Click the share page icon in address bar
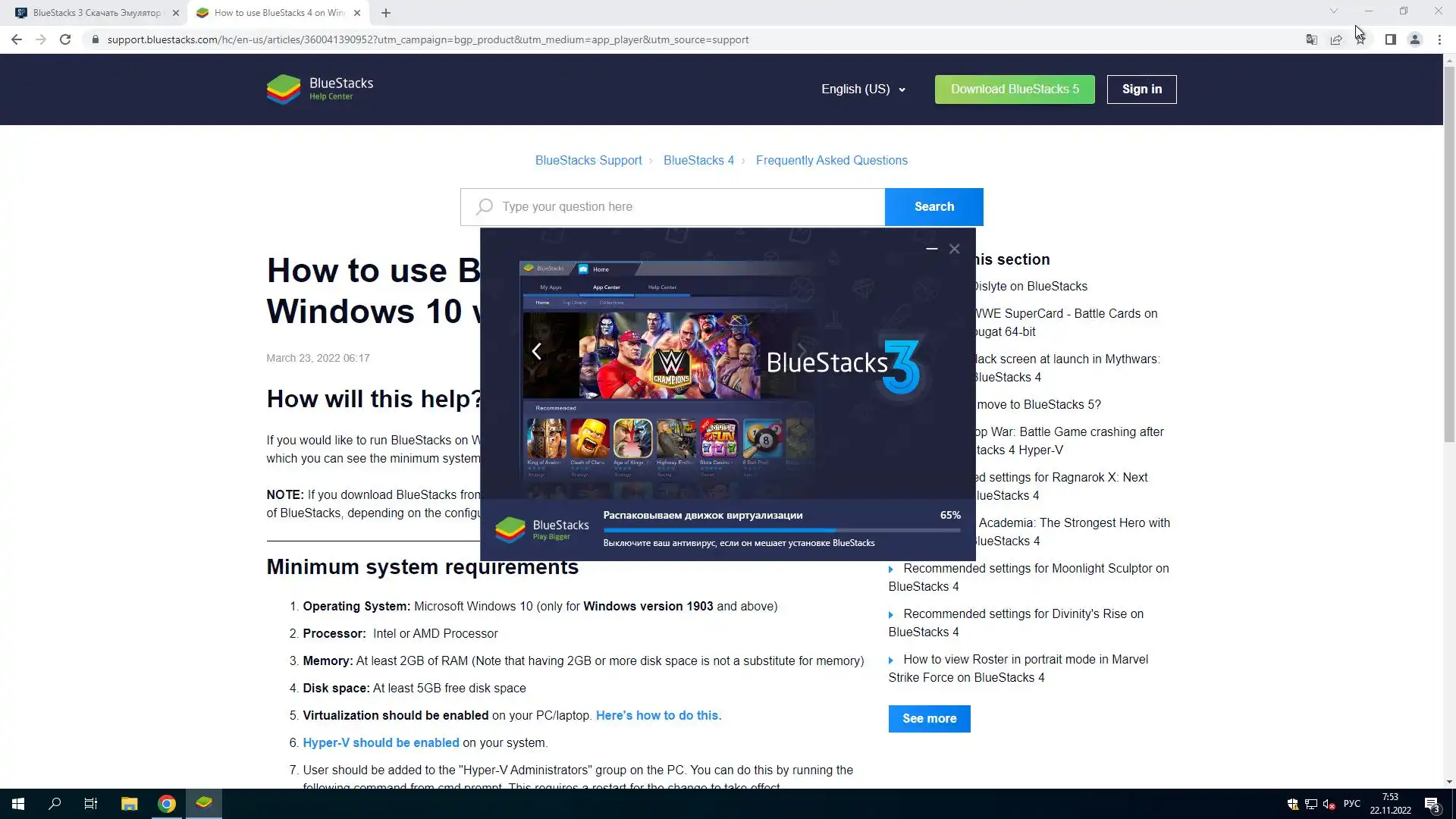Image resolution: width=1456 pixels, height=819 pixels. point(1336,39)
